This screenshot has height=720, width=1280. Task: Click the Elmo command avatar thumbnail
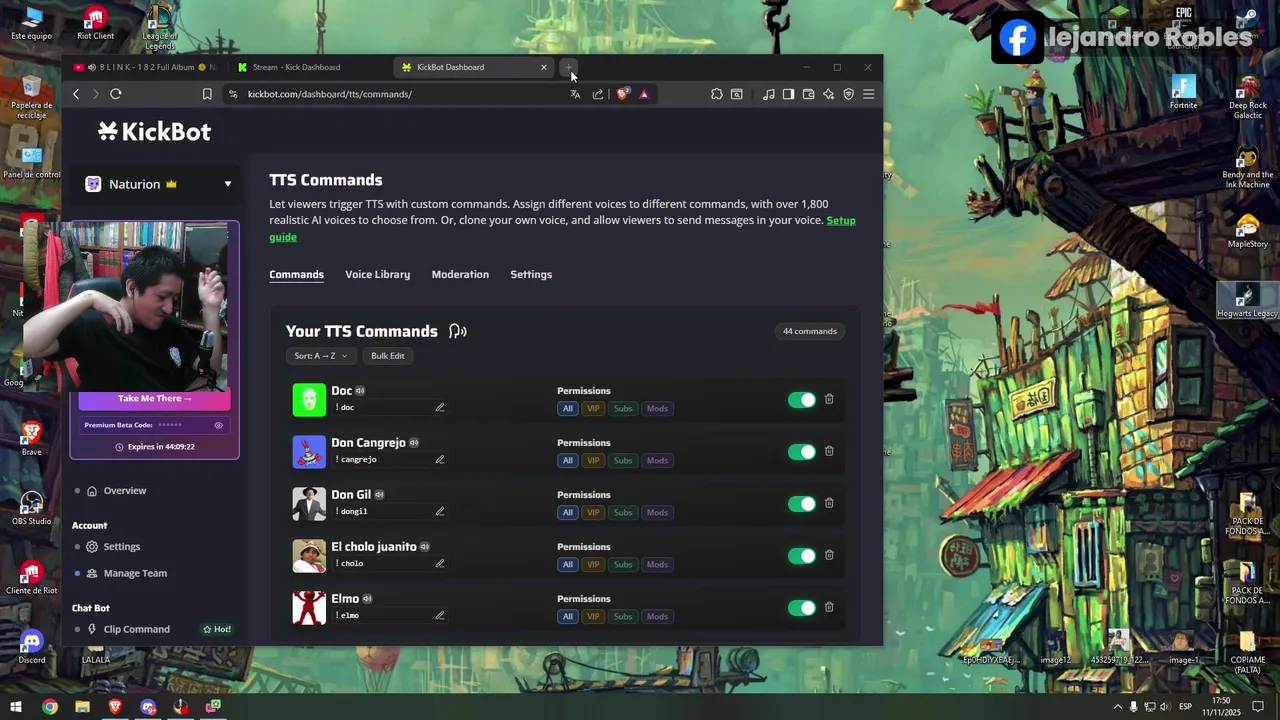(x=309, y=607)
